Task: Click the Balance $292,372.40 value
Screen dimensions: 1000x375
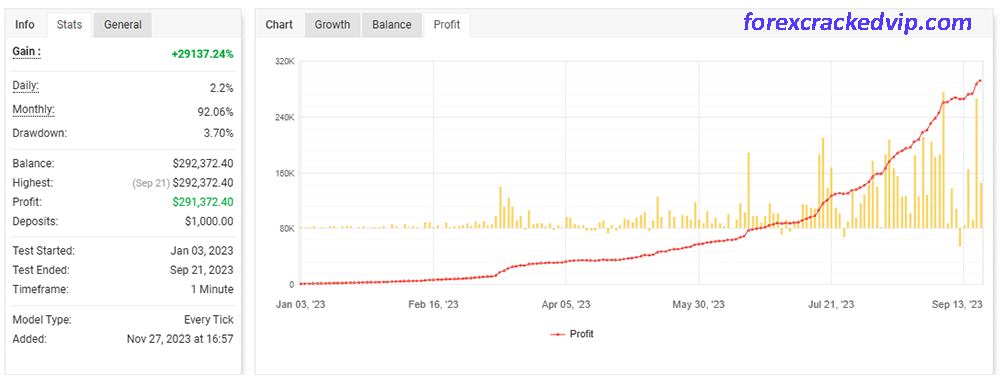Action: coord(203,164)
